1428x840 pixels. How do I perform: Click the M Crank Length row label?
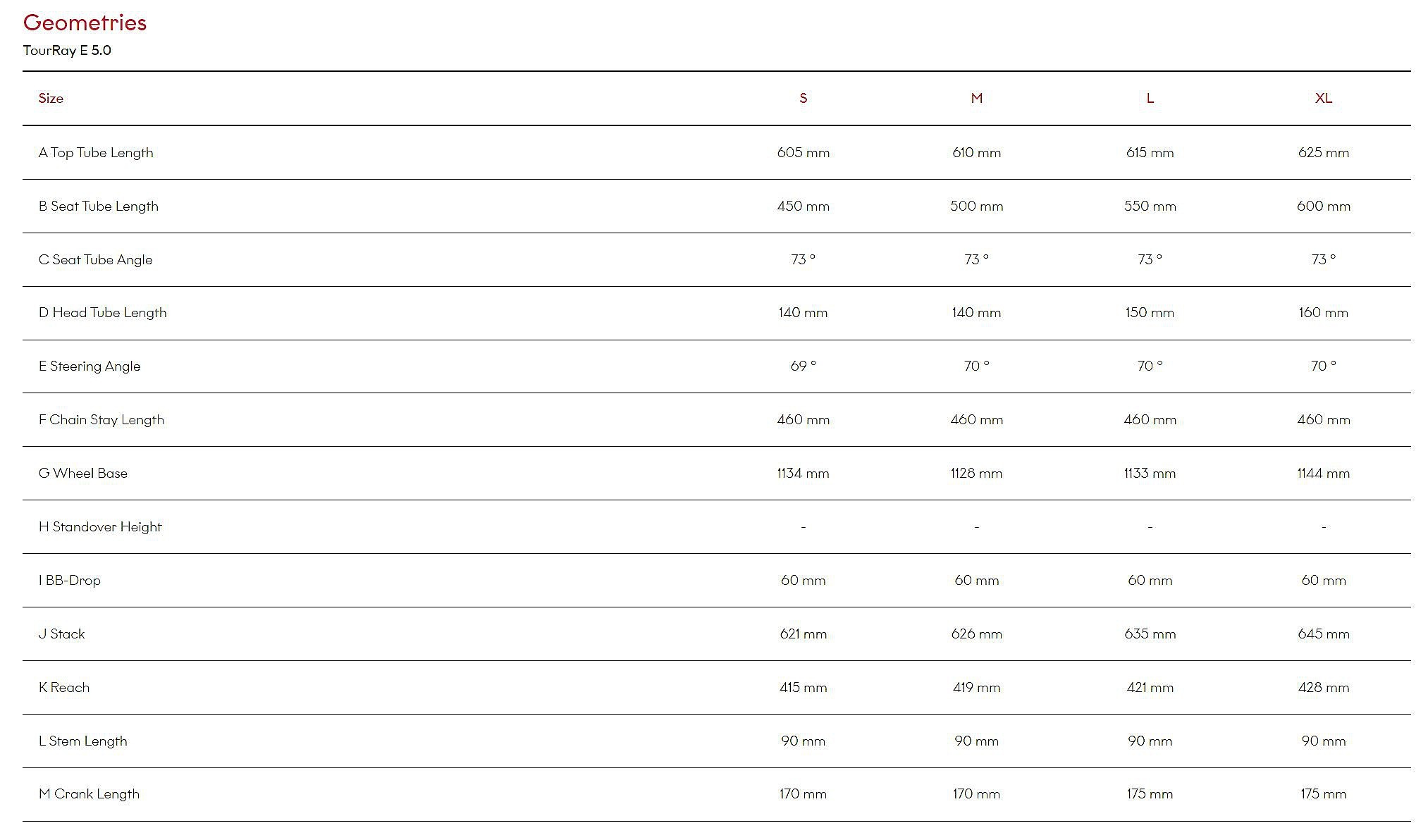pos(89,793)
